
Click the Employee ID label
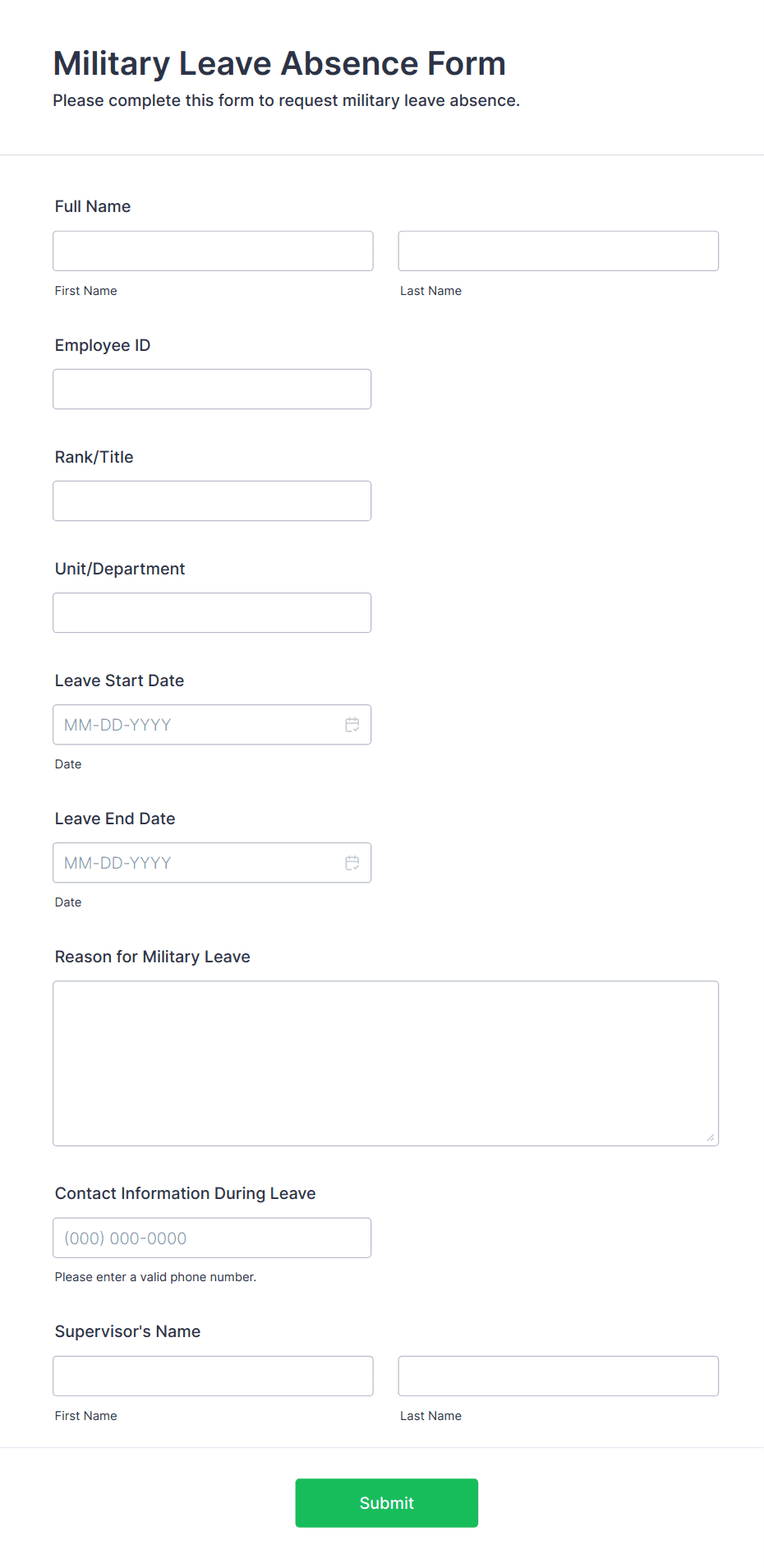[x=103, y=345]
